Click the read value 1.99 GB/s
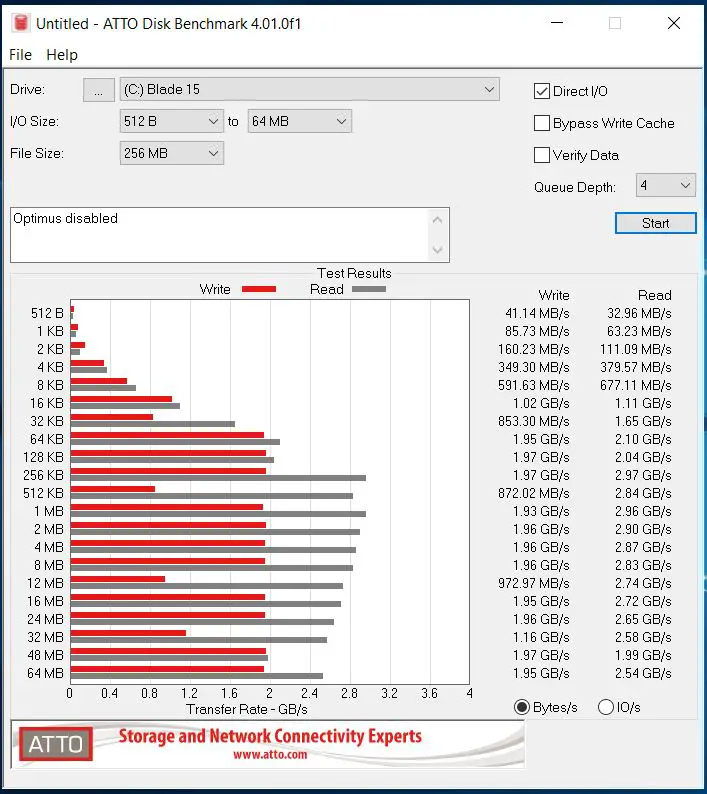This screenshot has width=707, height=794. tap(643, 655)
